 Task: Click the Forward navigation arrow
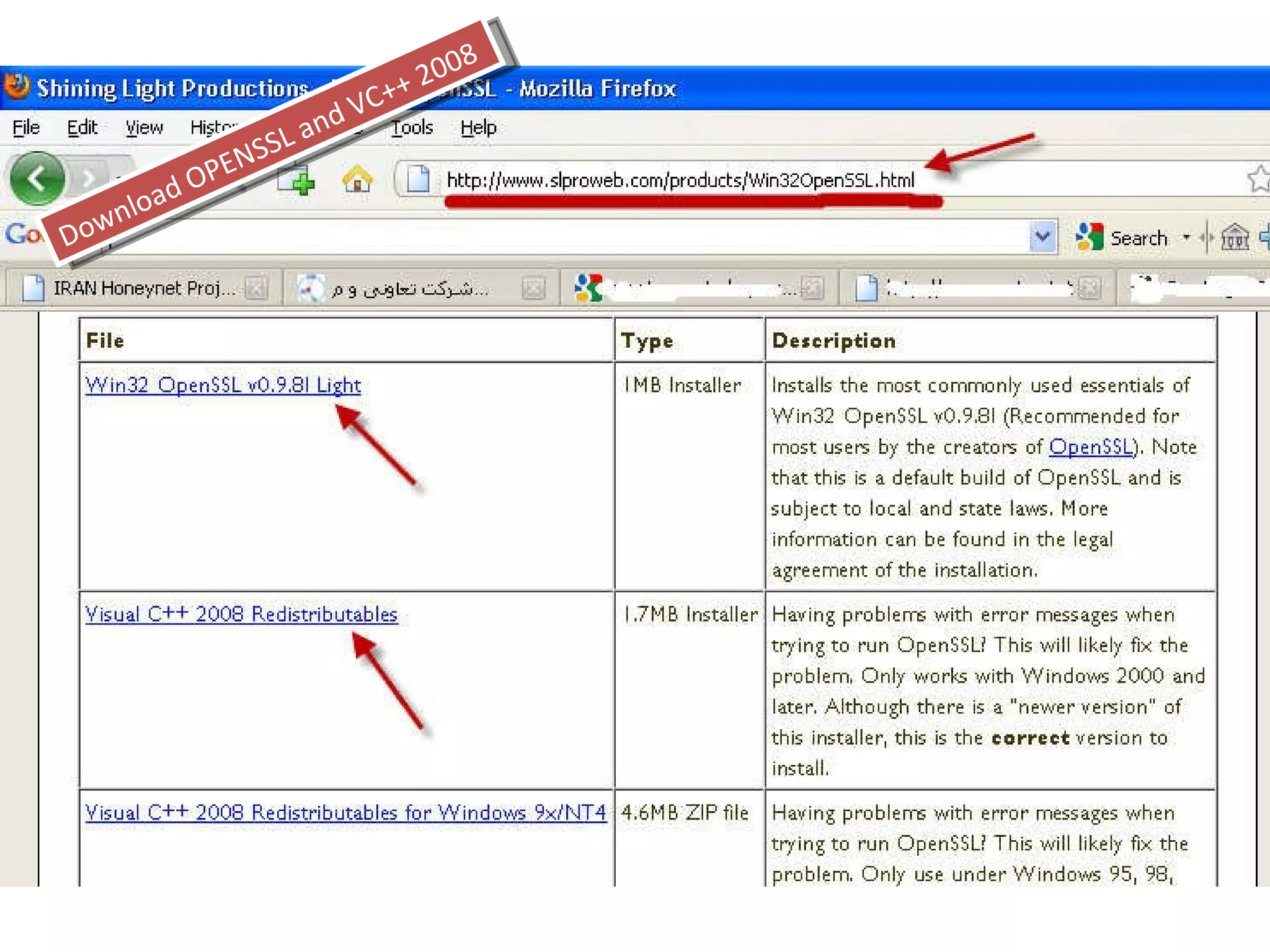tap(89, 179)
